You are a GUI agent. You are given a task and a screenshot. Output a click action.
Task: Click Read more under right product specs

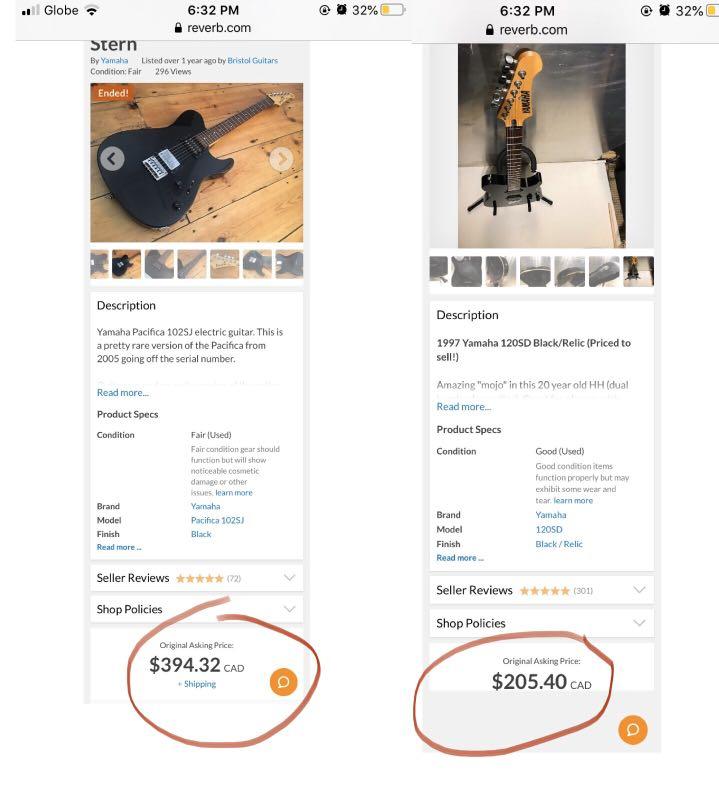coord(460,558)
